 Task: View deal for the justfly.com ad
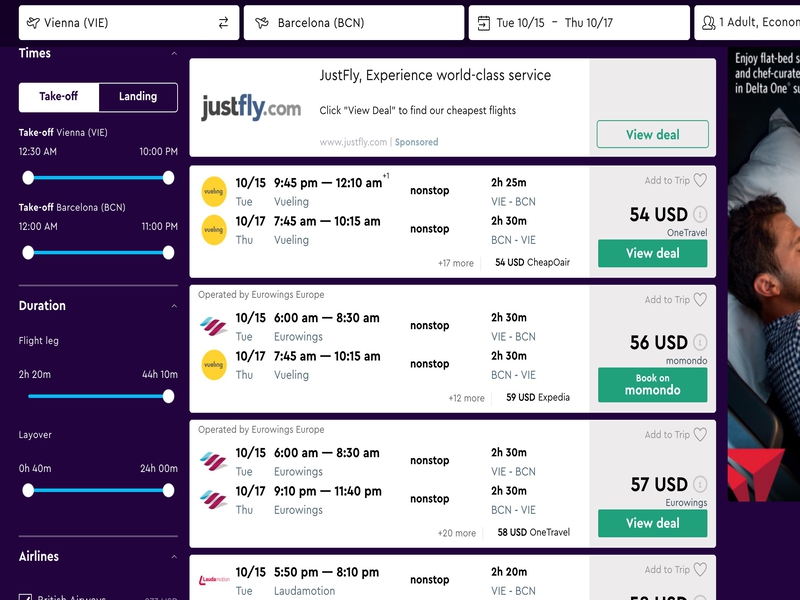[x=653, y=134]
